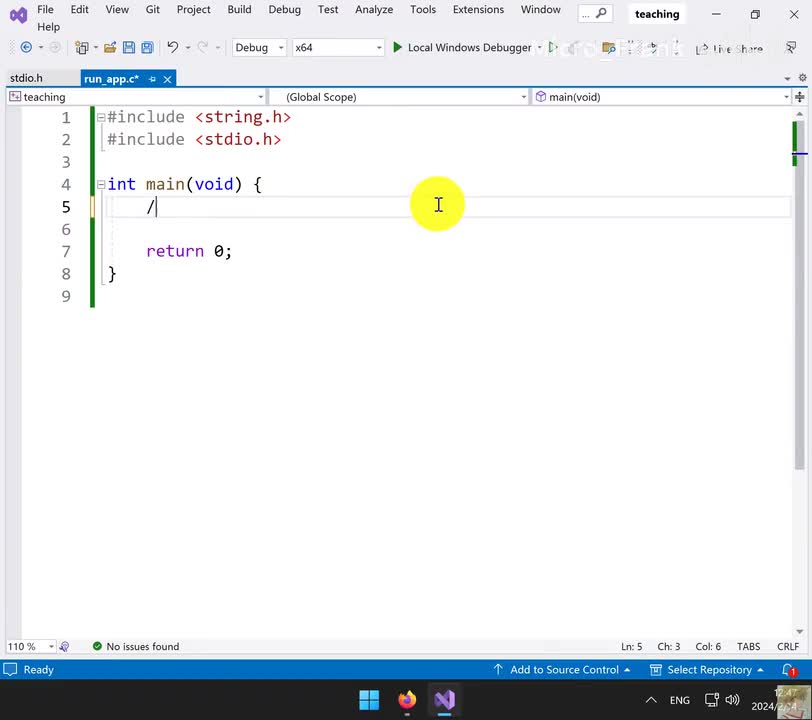Click the New Project toolbar icon
The width and height of the screenshot is (812, 720).
pyautogui.click(x=81, y=48)
